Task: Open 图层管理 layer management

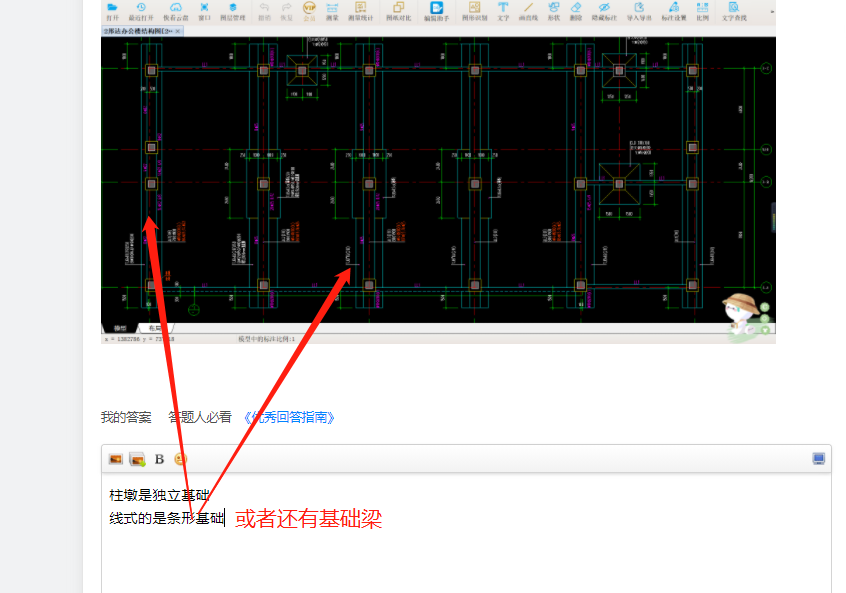Action: 233,11
